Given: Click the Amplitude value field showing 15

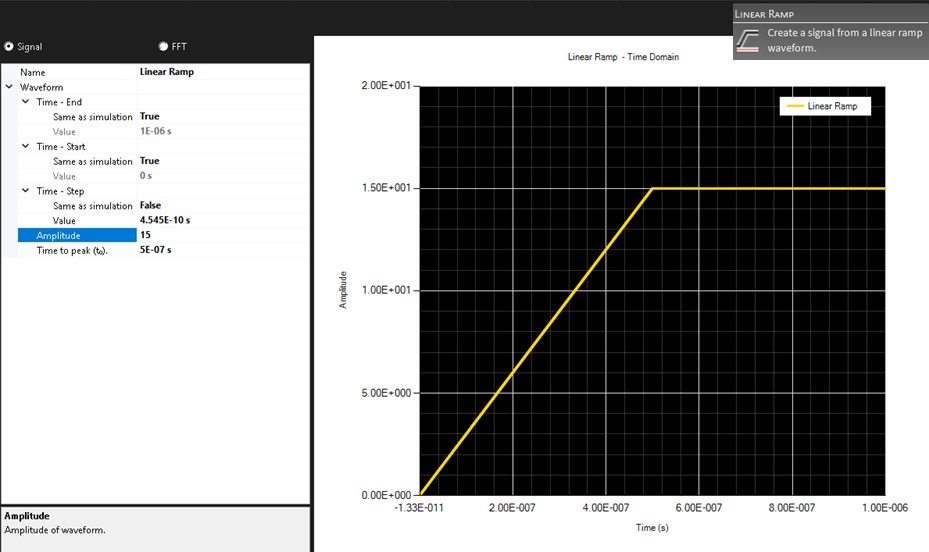Looking at the screenshot, I should coord(222,235).
